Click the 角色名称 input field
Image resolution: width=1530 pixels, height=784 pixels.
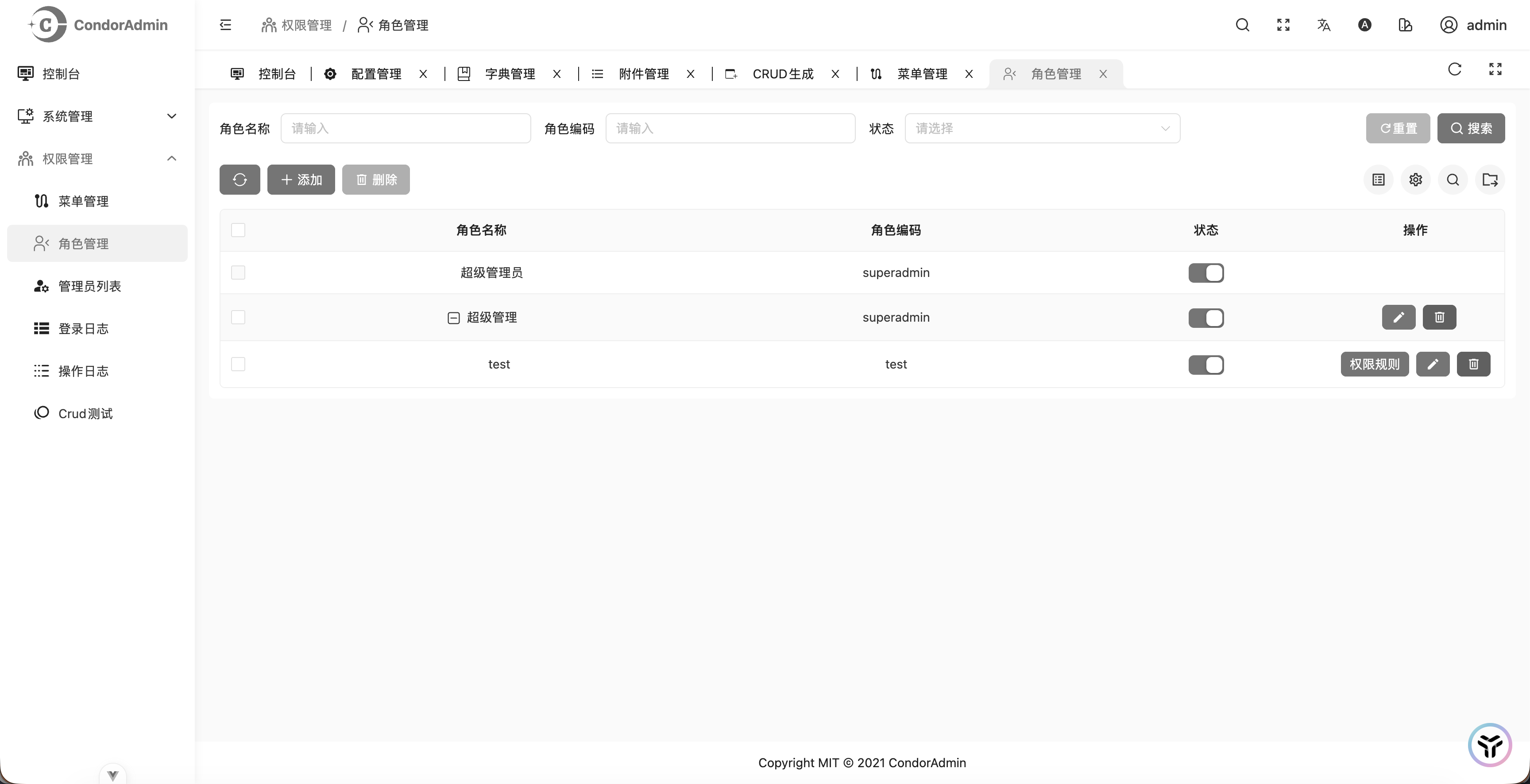pyautogui.click(x=406, y=128)
